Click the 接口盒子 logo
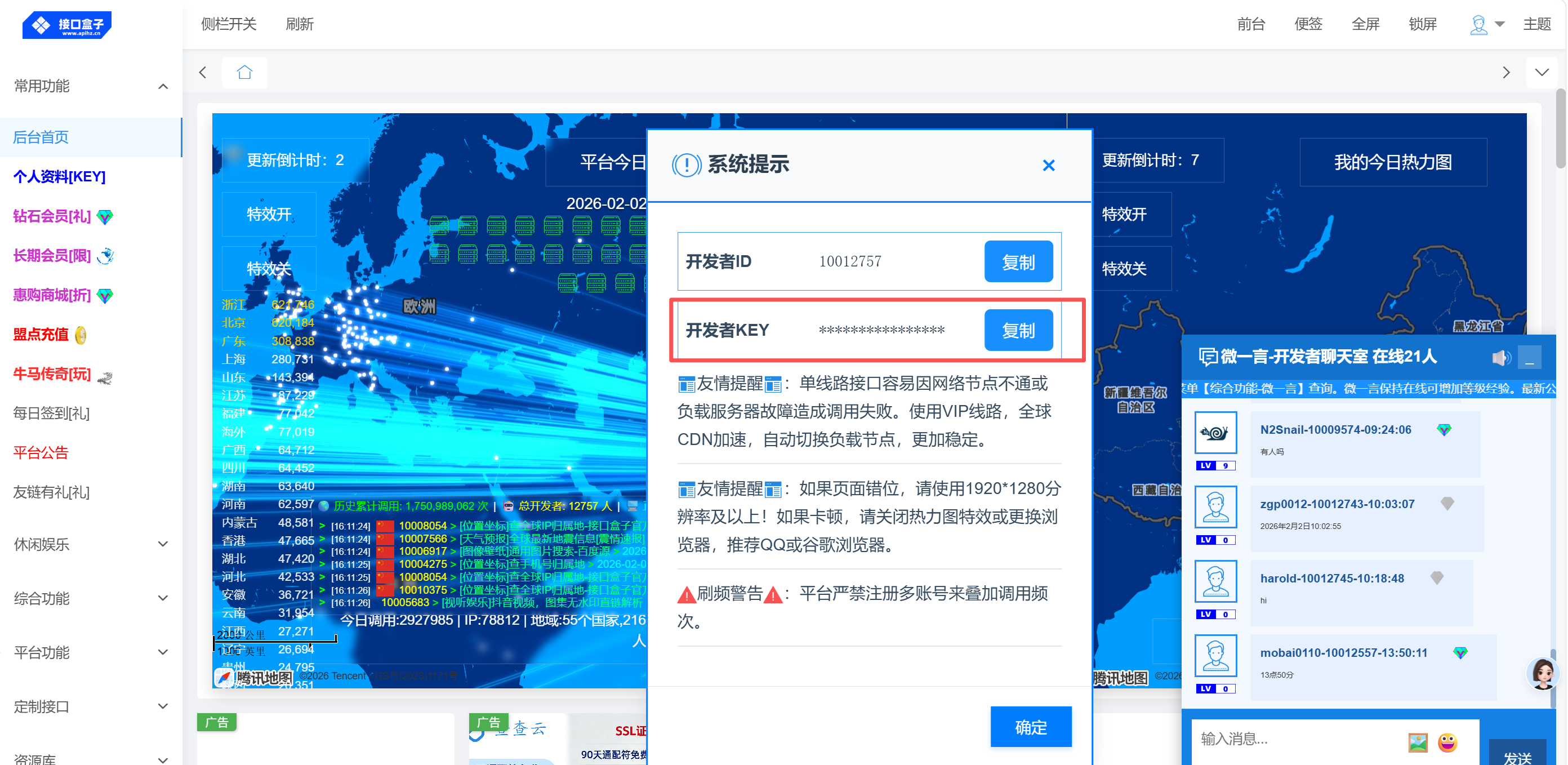1568x765 pixels. click(67, 24)
